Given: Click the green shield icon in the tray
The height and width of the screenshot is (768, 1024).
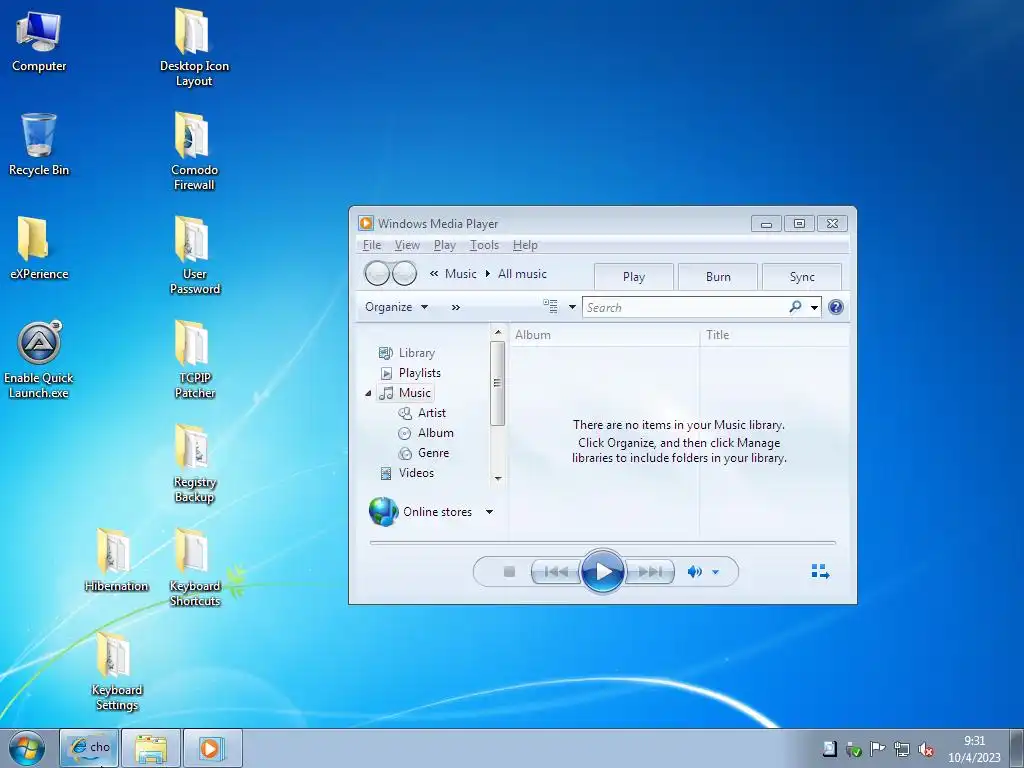Looking at the screenshot, I should click(853, 749).
